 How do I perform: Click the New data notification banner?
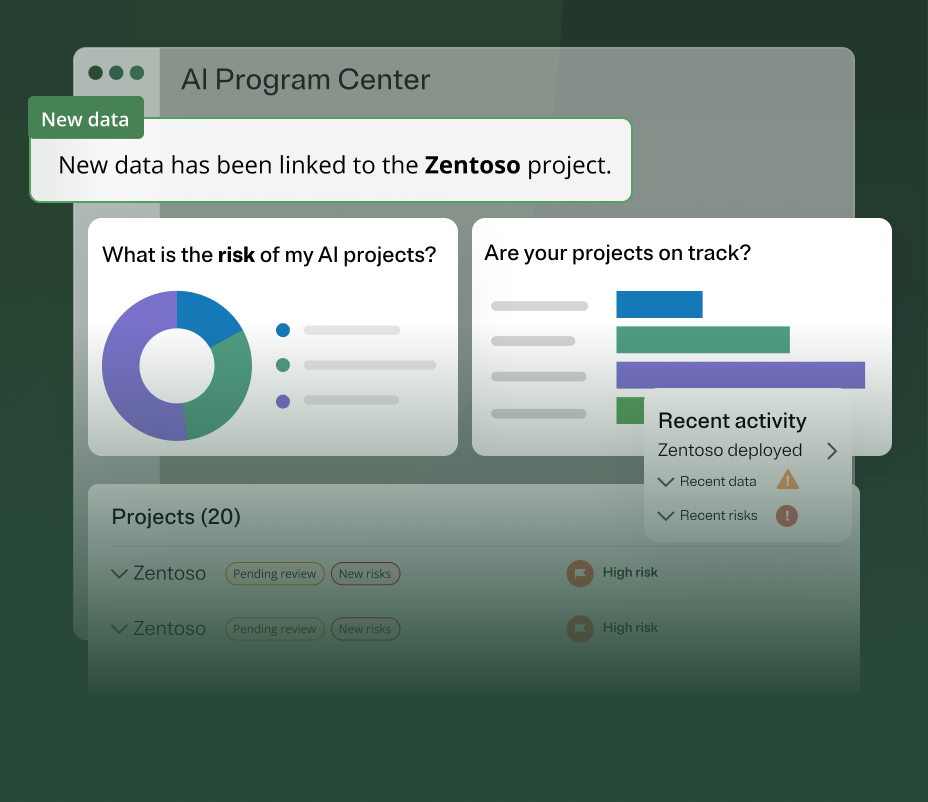pyautogui.click(x=330, y=164)
